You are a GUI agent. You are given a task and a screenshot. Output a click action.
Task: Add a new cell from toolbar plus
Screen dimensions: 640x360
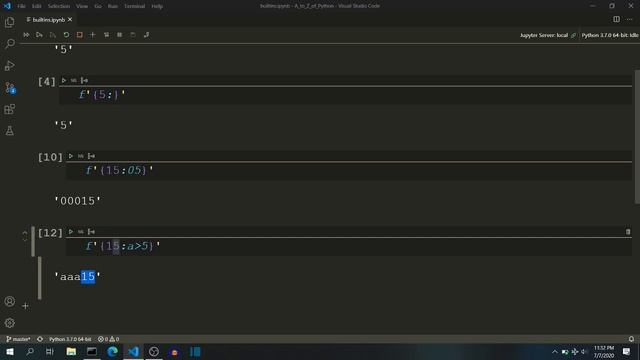93,35
